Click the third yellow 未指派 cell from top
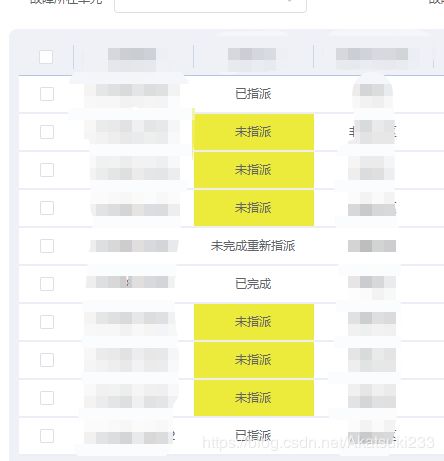Image resolution: width=444 pixels, height=461 pixels. [254, 208]
